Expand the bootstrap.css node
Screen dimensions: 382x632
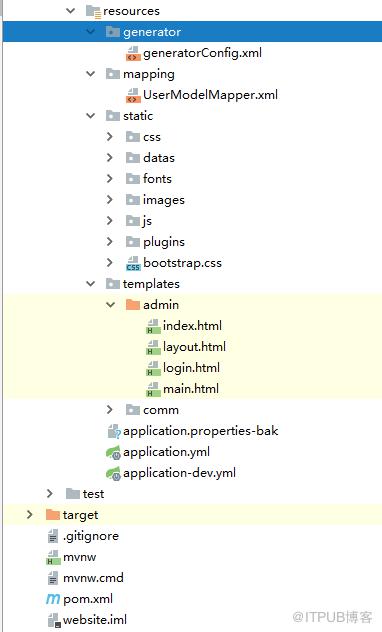110,262
